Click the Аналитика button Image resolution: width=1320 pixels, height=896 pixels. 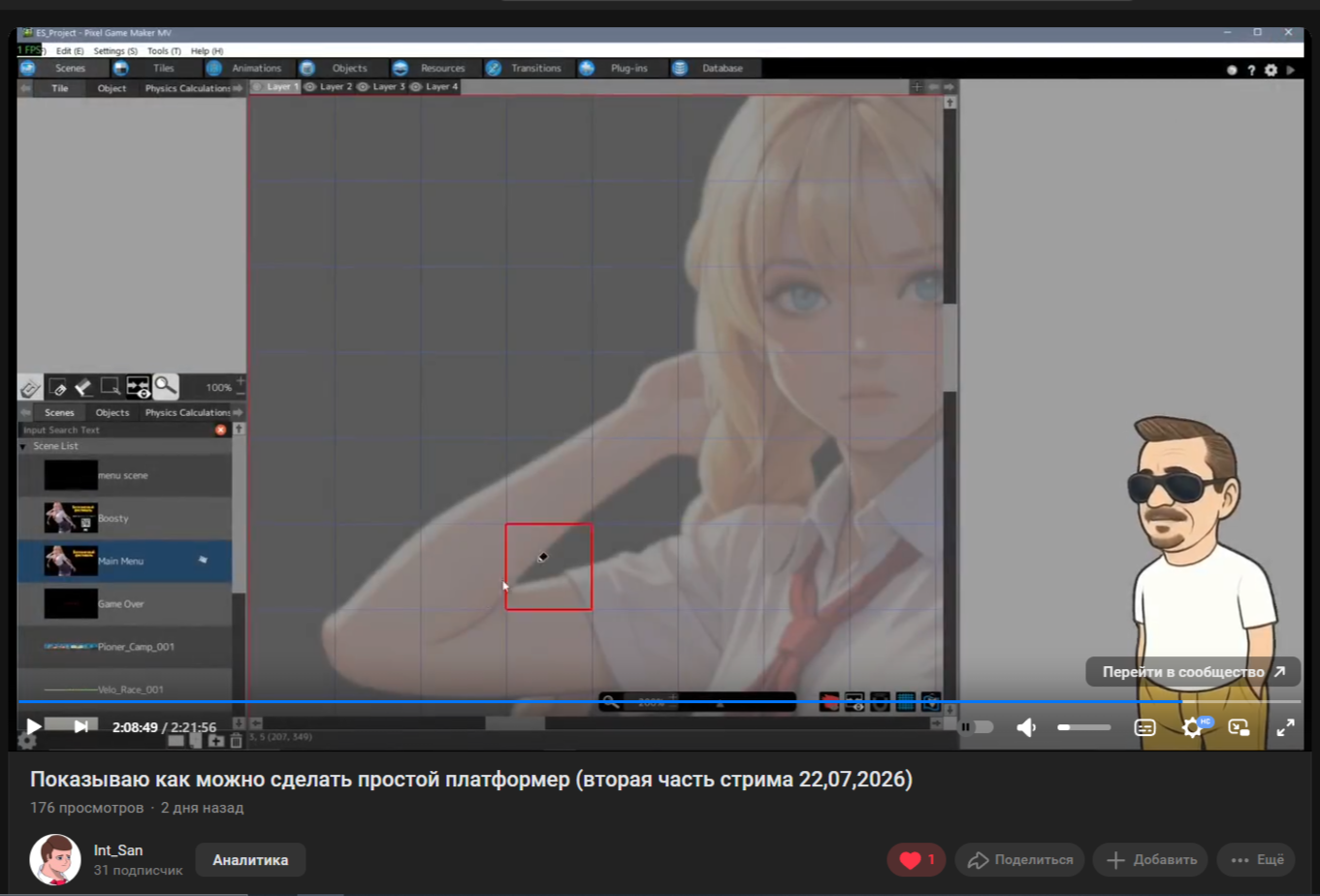coord(250,860)
